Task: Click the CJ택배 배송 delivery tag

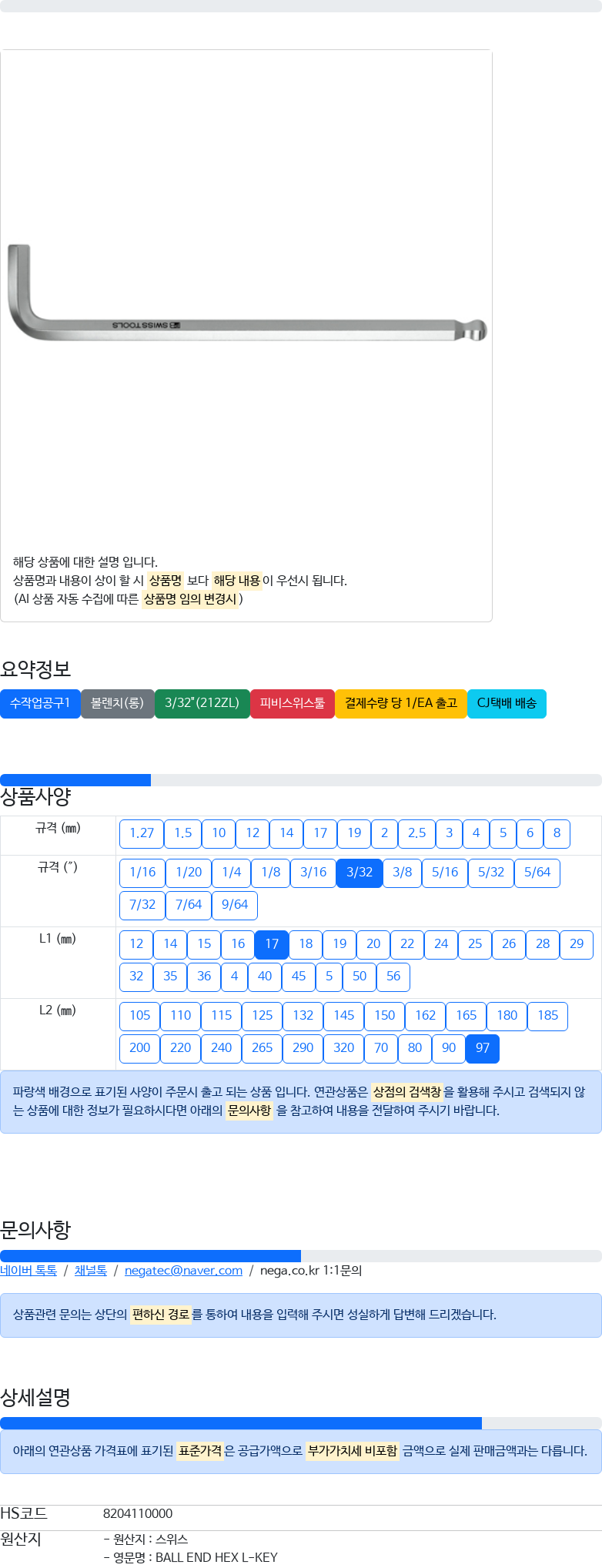Action: pyautogui.click(x=507, y=703)
